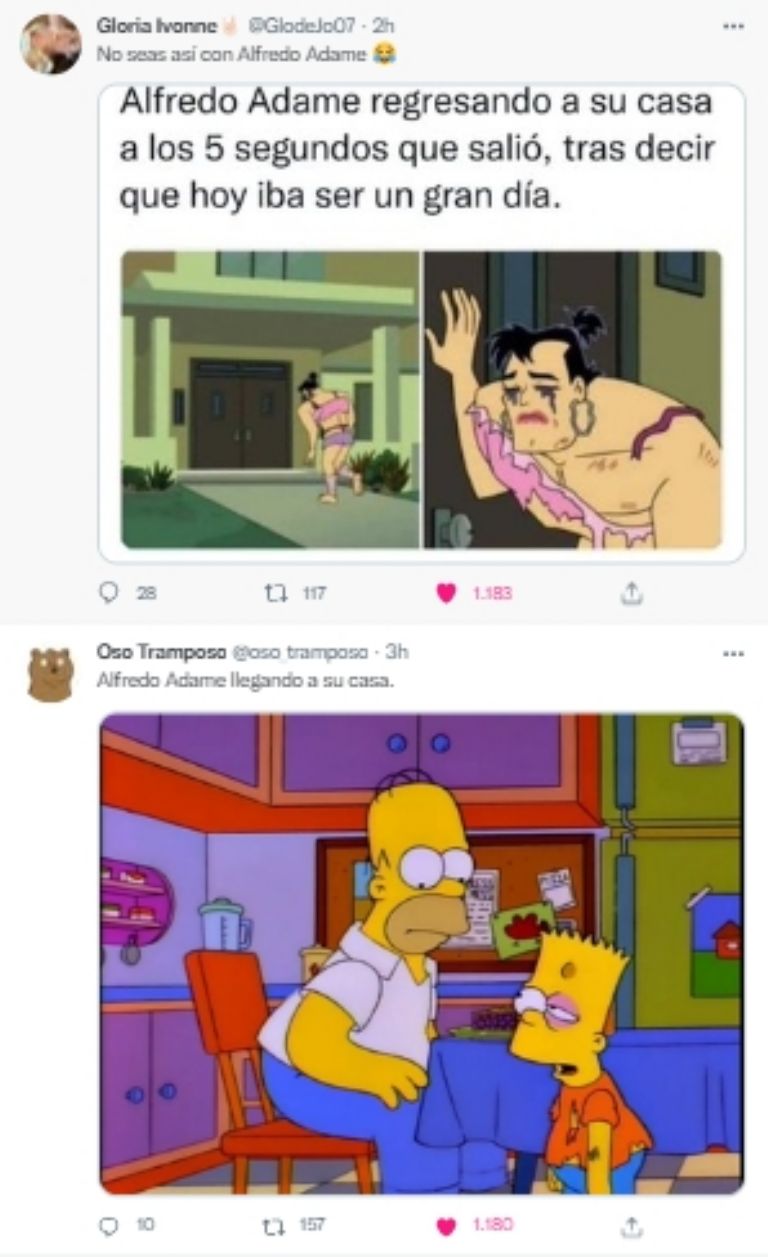Open reply icon on Gloria Ivonne's tweet

(108, 593)
